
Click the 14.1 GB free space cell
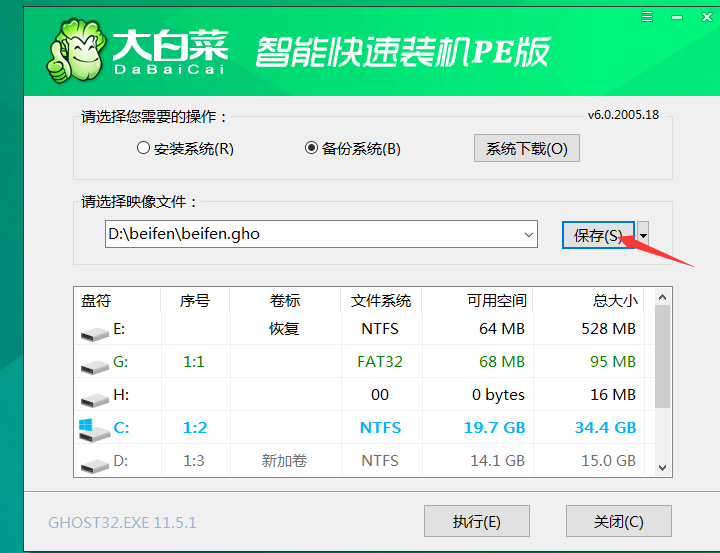[x=497, y=461]
